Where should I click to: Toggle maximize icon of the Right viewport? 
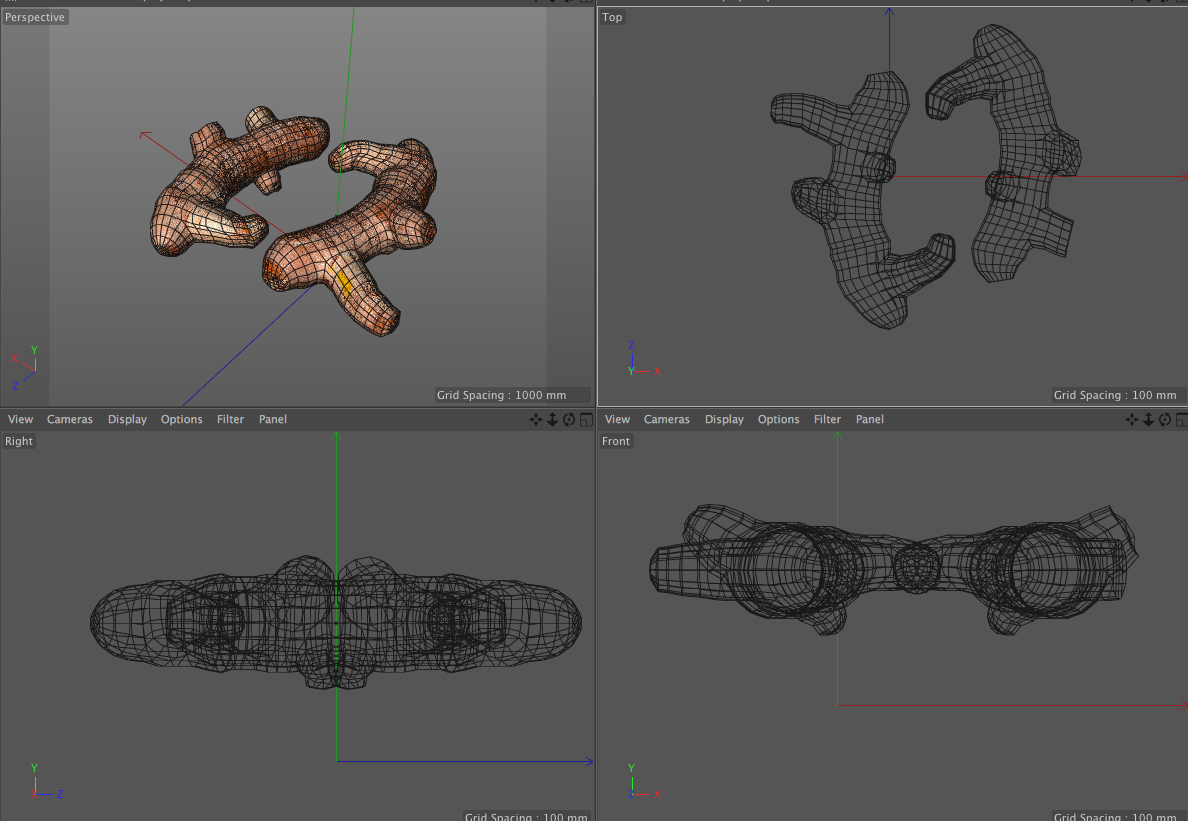click(586, 420)
